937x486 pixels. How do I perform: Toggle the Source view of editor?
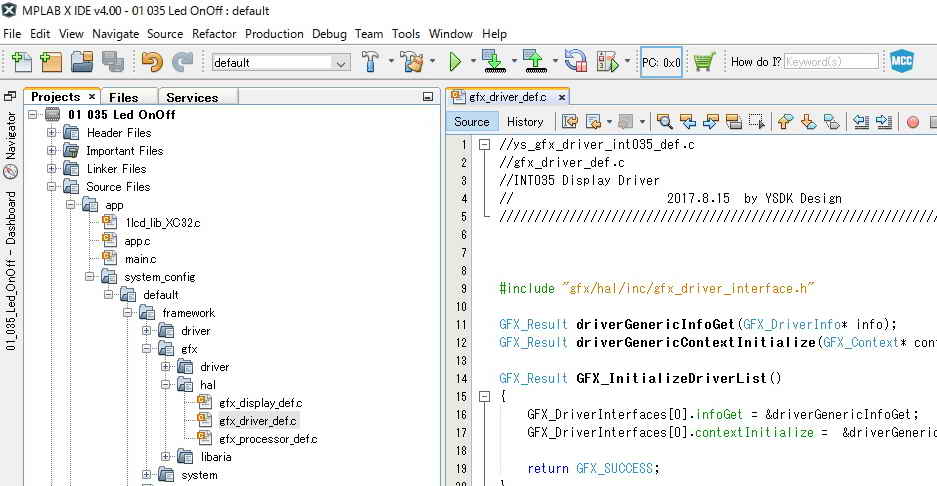pyautogui.click(x=472, y=122)
